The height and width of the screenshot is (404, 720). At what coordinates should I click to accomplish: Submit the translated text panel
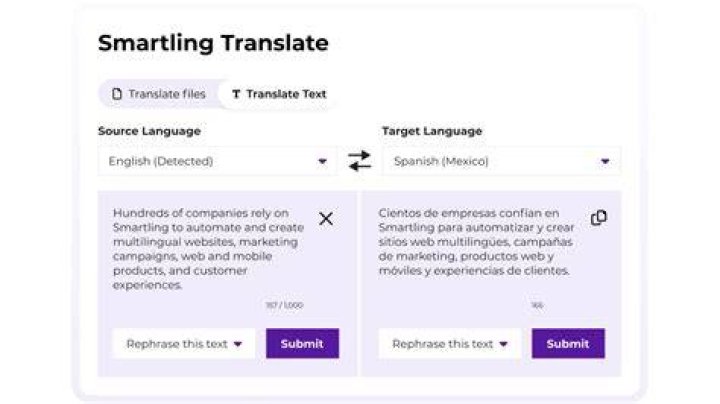tap(568, 343)
